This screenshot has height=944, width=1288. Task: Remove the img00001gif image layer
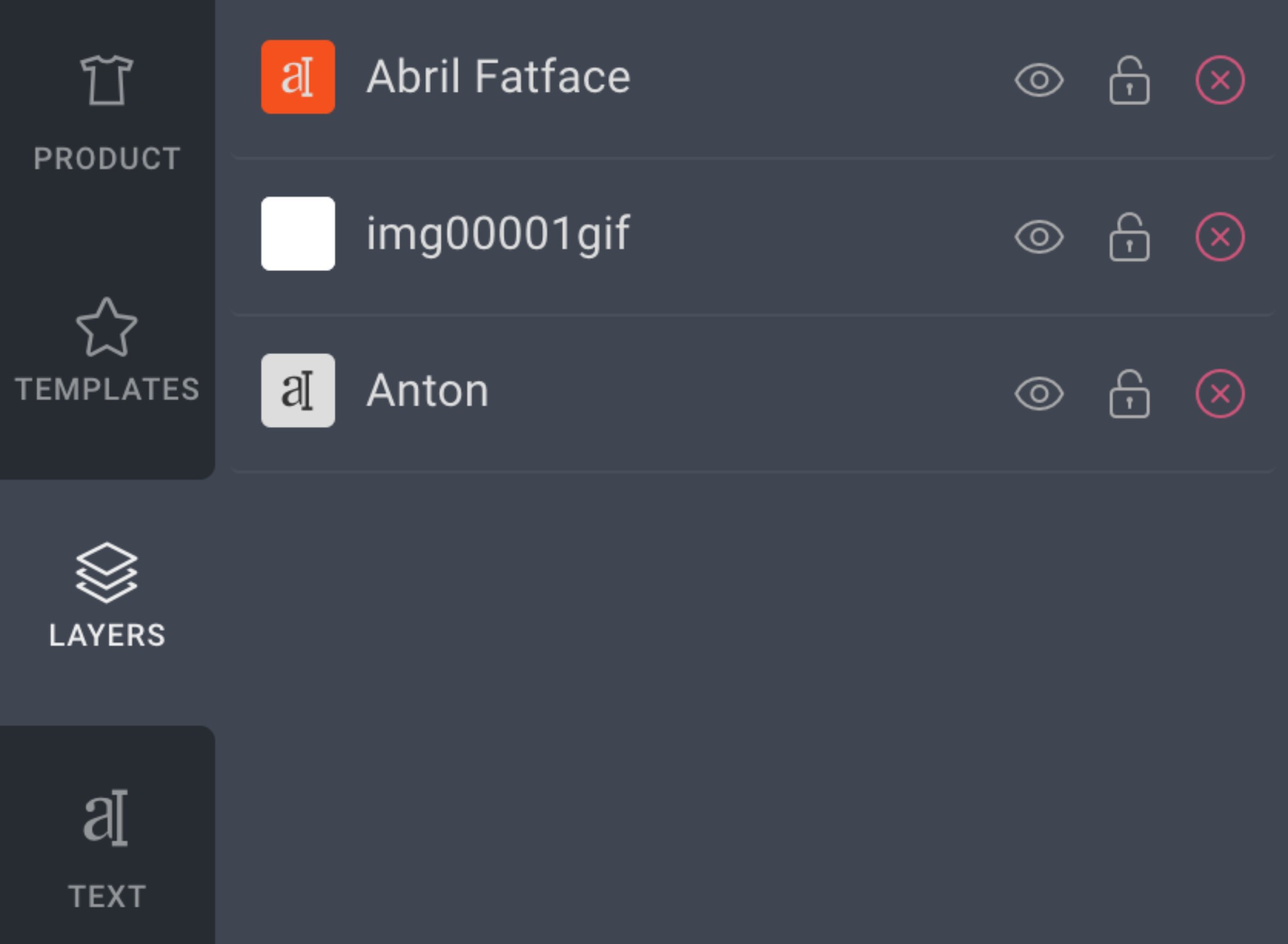[x=1220, y=237]
